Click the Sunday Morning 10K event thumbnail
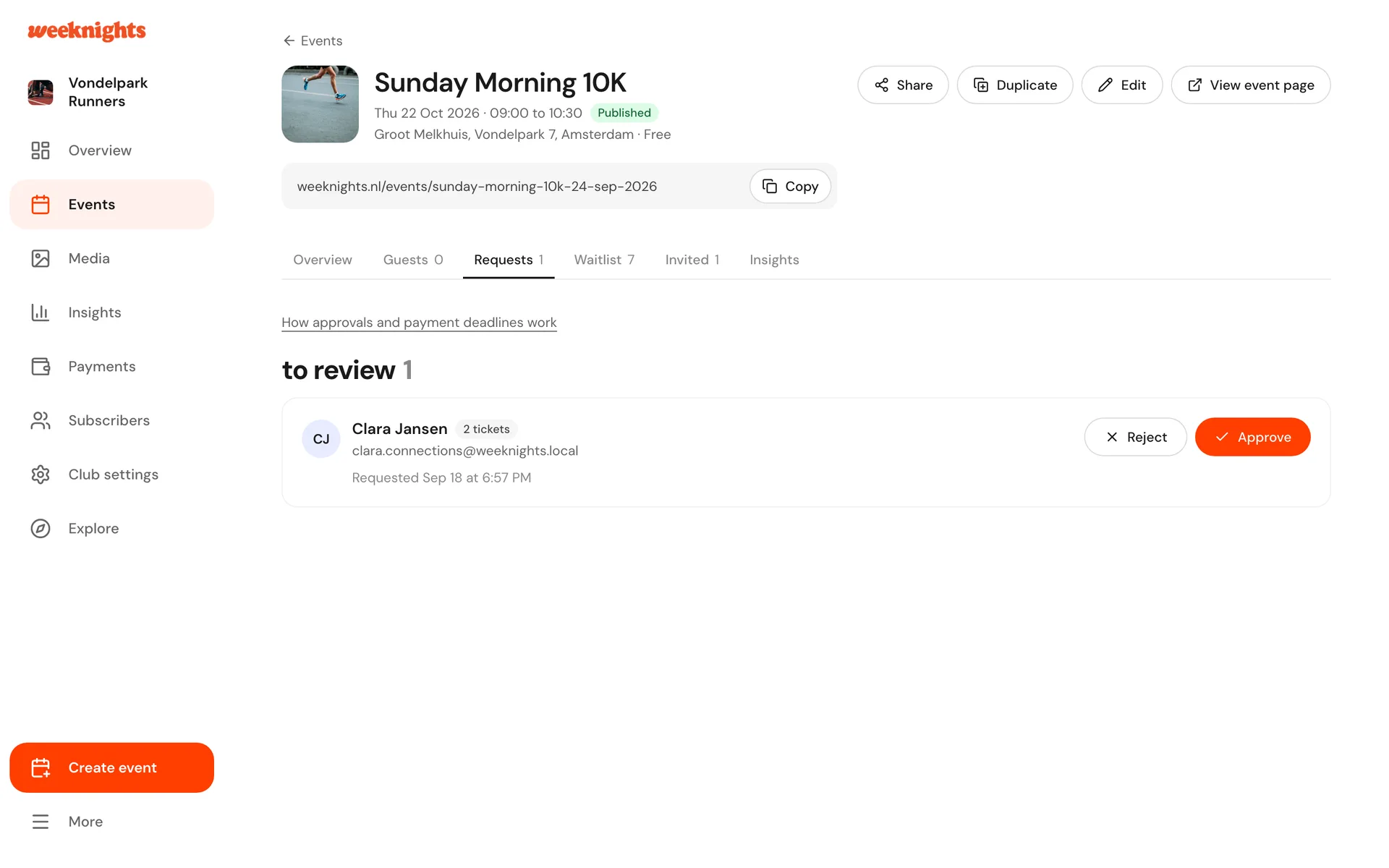 tap(320, 104)
